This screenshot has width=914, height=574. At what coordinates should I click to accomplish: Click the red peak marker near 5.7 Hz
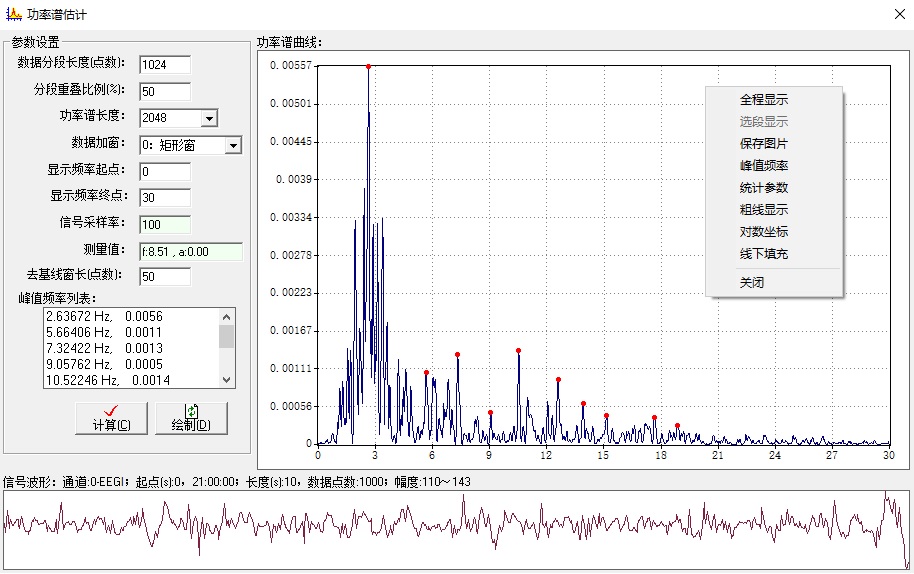click(x=426, y=372)
